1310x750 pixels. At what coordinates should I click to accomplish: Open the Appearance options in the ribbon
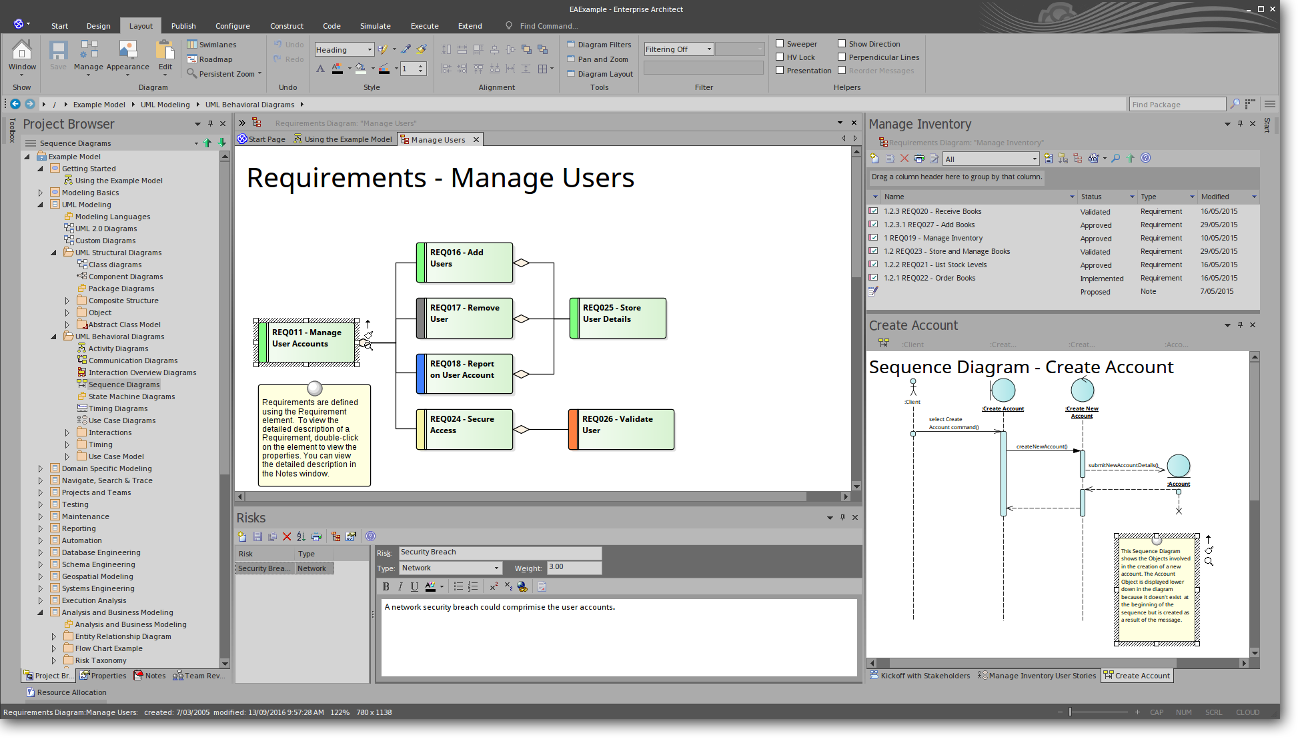pos(127,55)
